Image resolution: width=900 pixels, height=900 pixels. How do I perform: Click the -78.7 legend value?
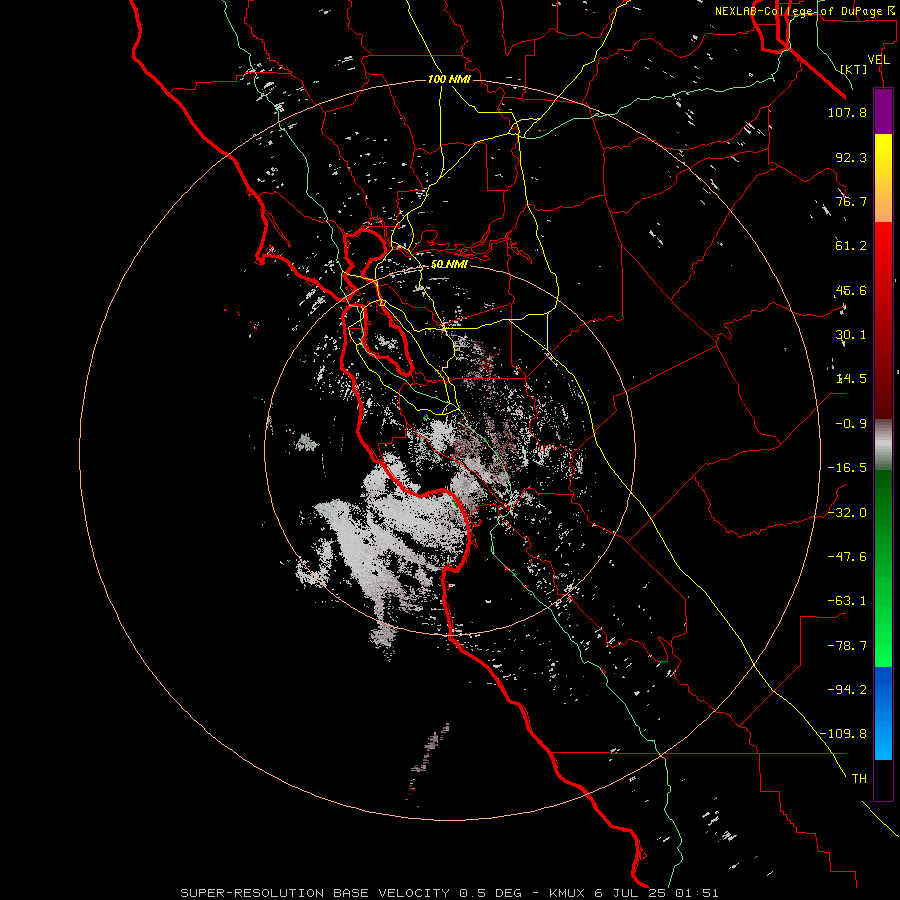pyautogui.click(x=847, y=646)
